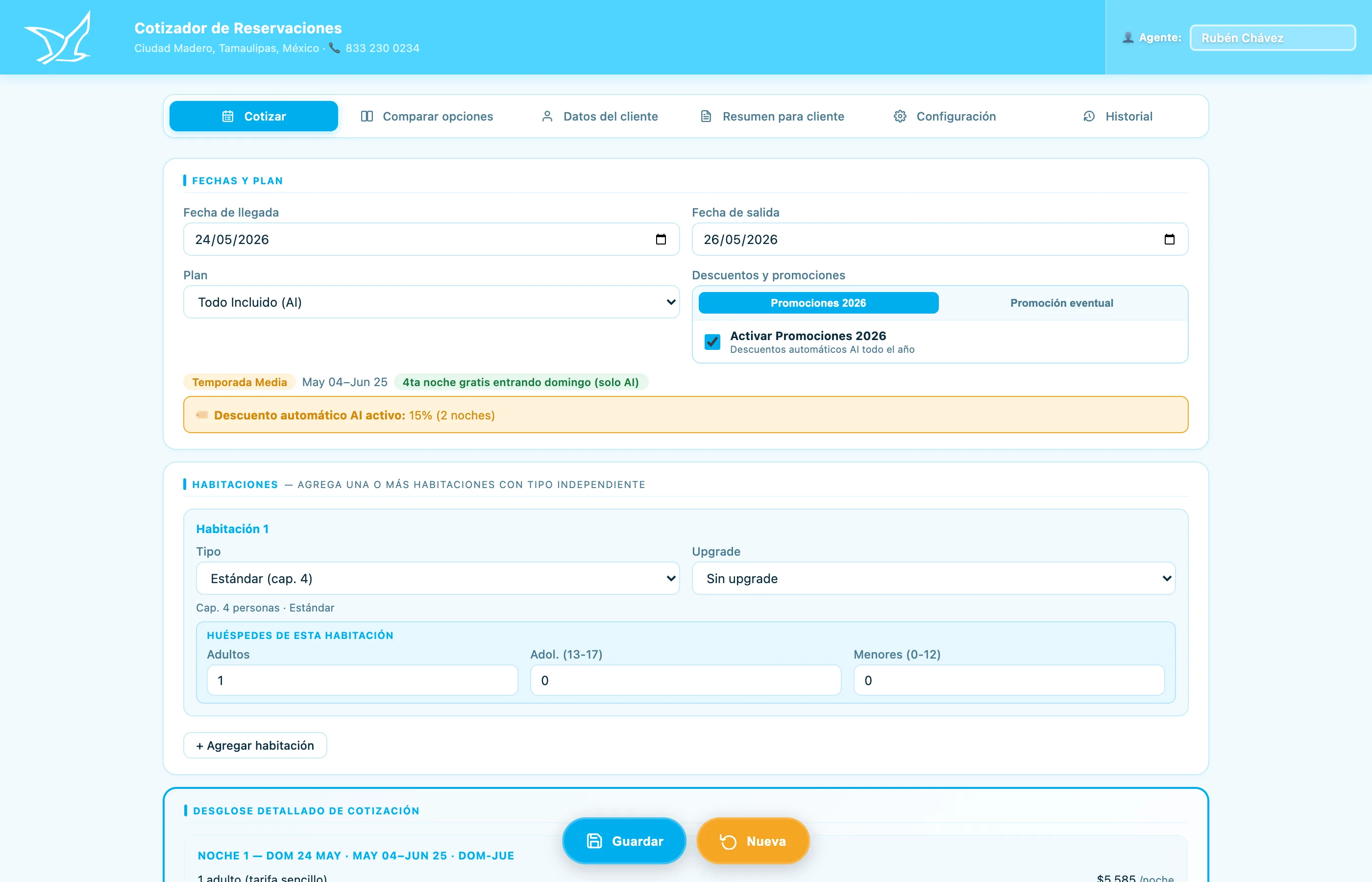Click the columns icon for Comparar opciones

point(367,116)
